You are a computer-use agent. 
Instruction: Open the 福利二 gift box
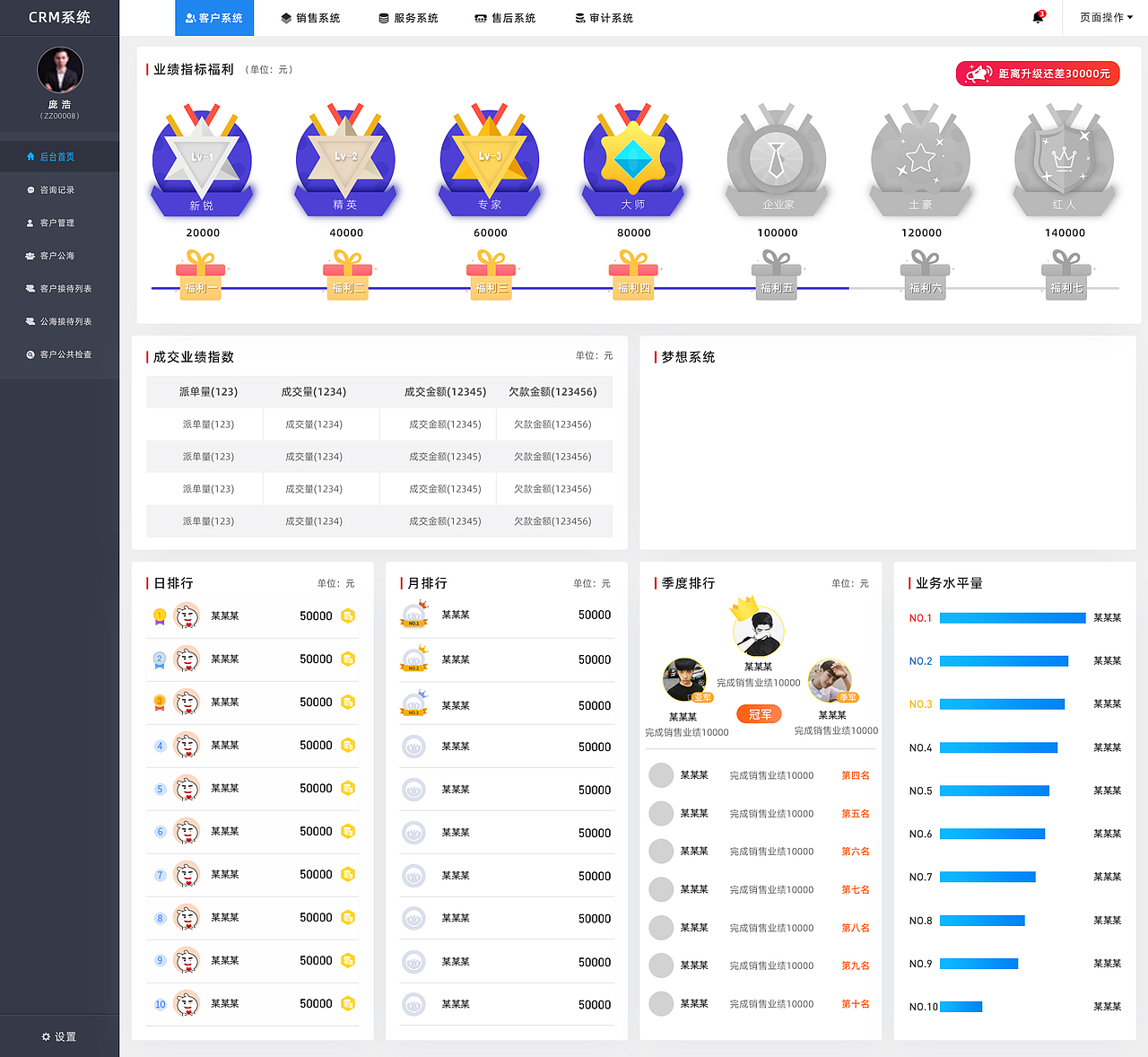tap(347, 276)
